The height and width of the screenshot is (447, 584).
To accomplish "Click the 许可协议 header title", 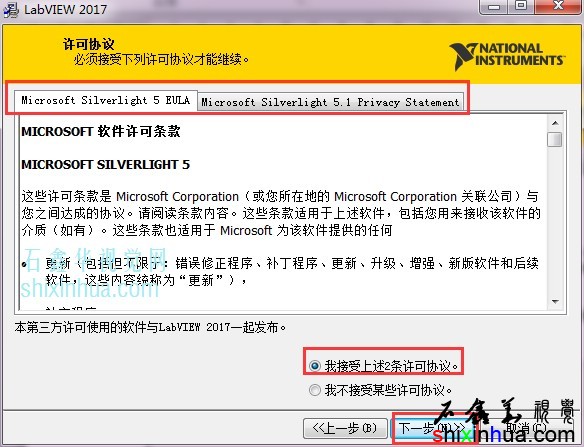I will tap(89, 44).
